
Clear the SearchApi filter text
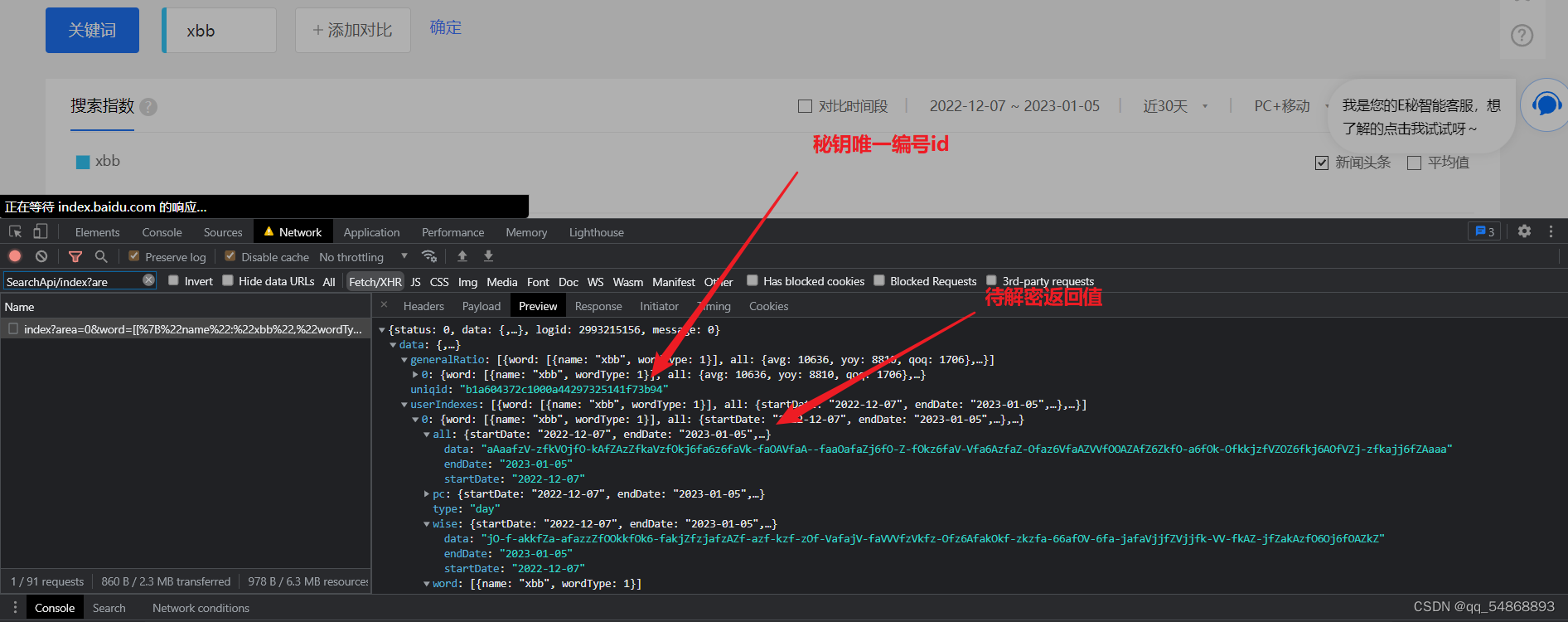click(x=148, y=280)
